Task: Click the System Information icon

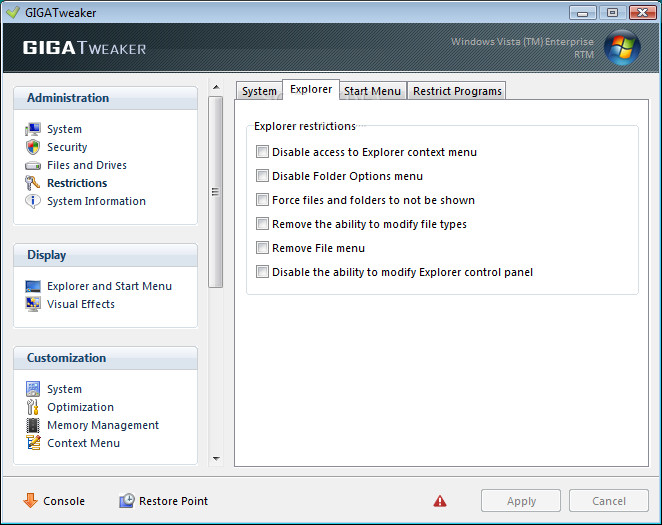Action: pyautogui.click(x=33, y=201)
